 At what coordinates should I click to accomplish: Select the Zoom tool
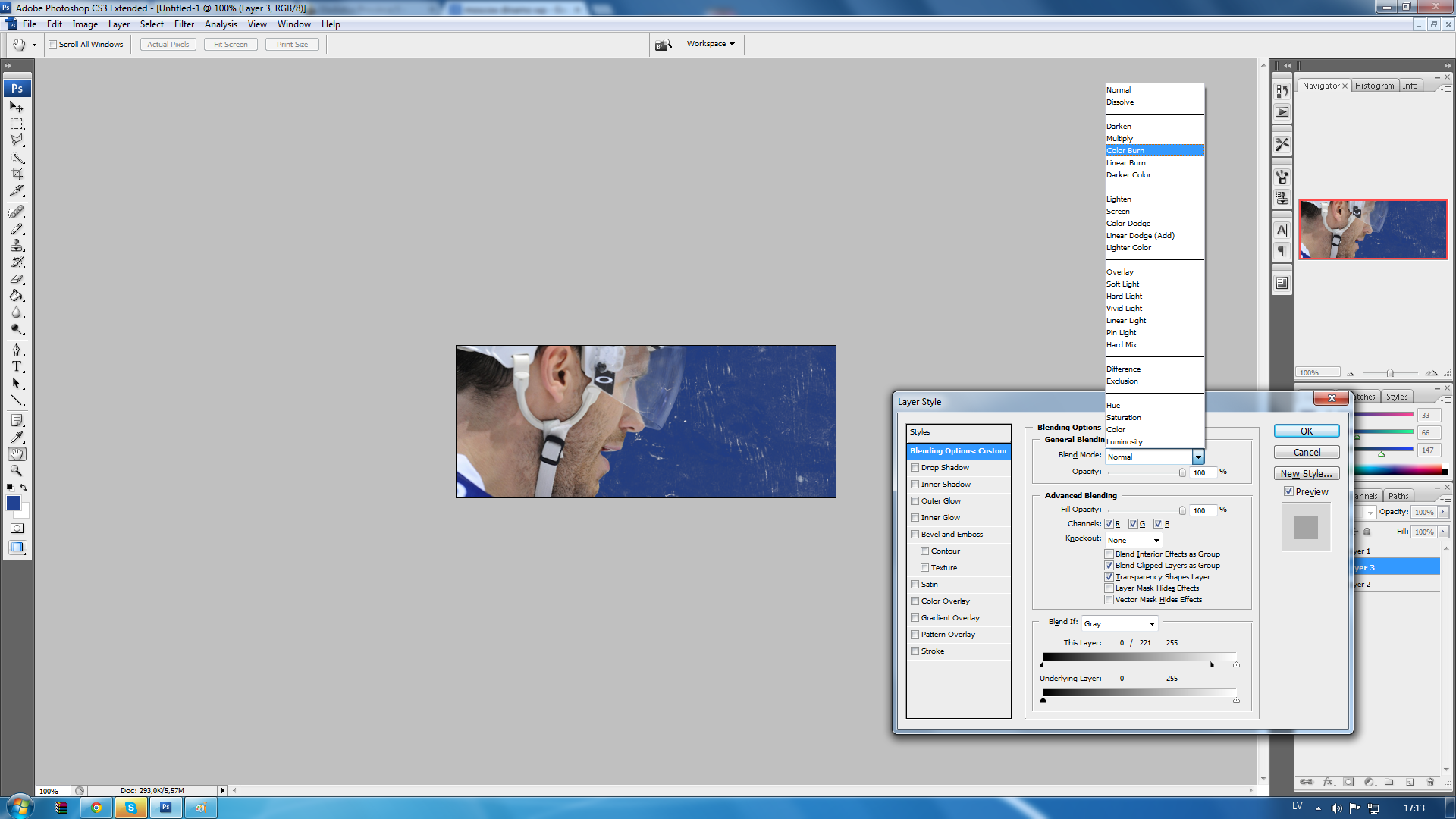pos(17,471)
